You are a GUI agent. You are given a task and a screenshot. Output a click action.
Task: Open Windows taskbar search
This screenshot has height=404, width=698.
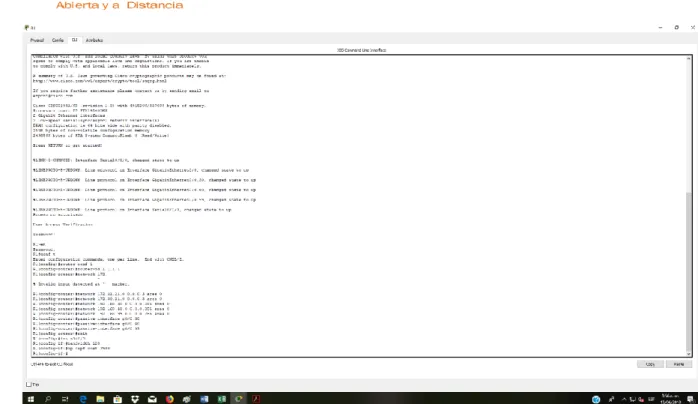point(48,399)
